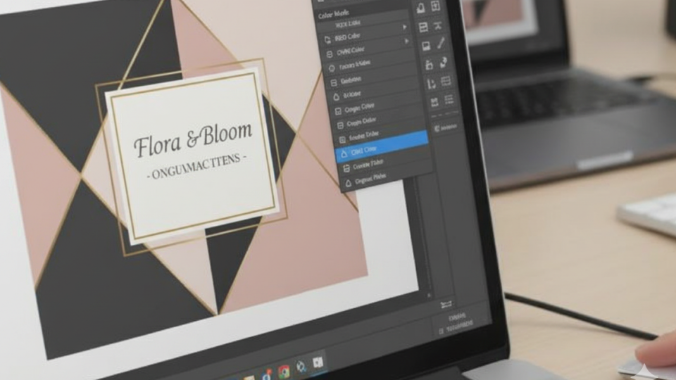Screen dimensions: 676x380
Task: Click the split-panel layout tool icon
Action: [x=423, y=28]
